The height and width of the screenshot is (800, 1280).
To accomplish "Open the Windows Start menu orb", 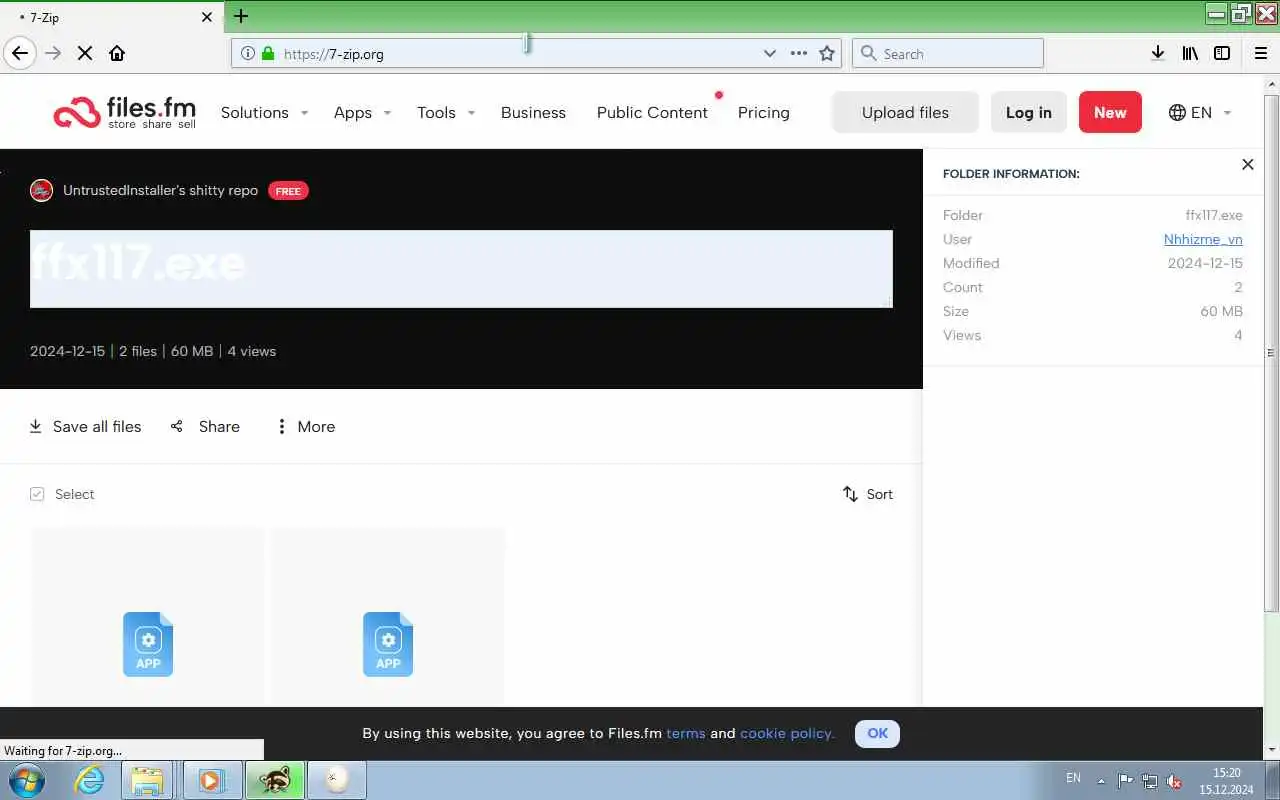I will point(27,780).
